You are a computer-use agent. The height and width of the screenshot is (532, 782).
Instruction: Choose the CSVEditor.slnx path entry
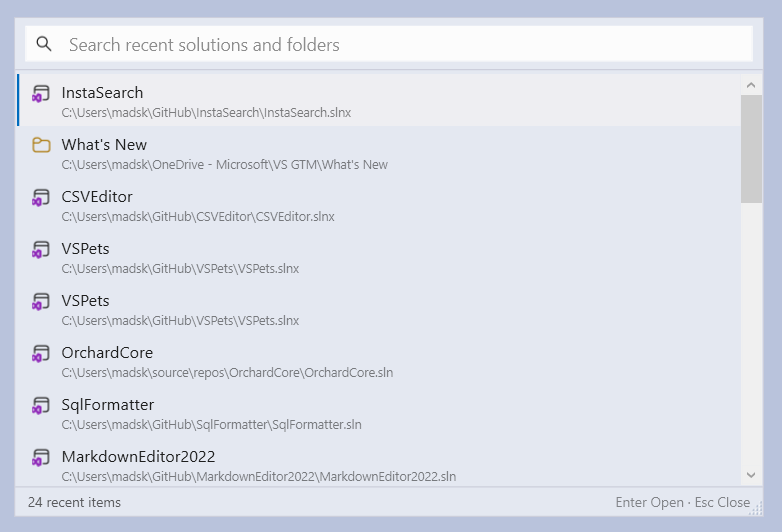click(x=198, y=217)
